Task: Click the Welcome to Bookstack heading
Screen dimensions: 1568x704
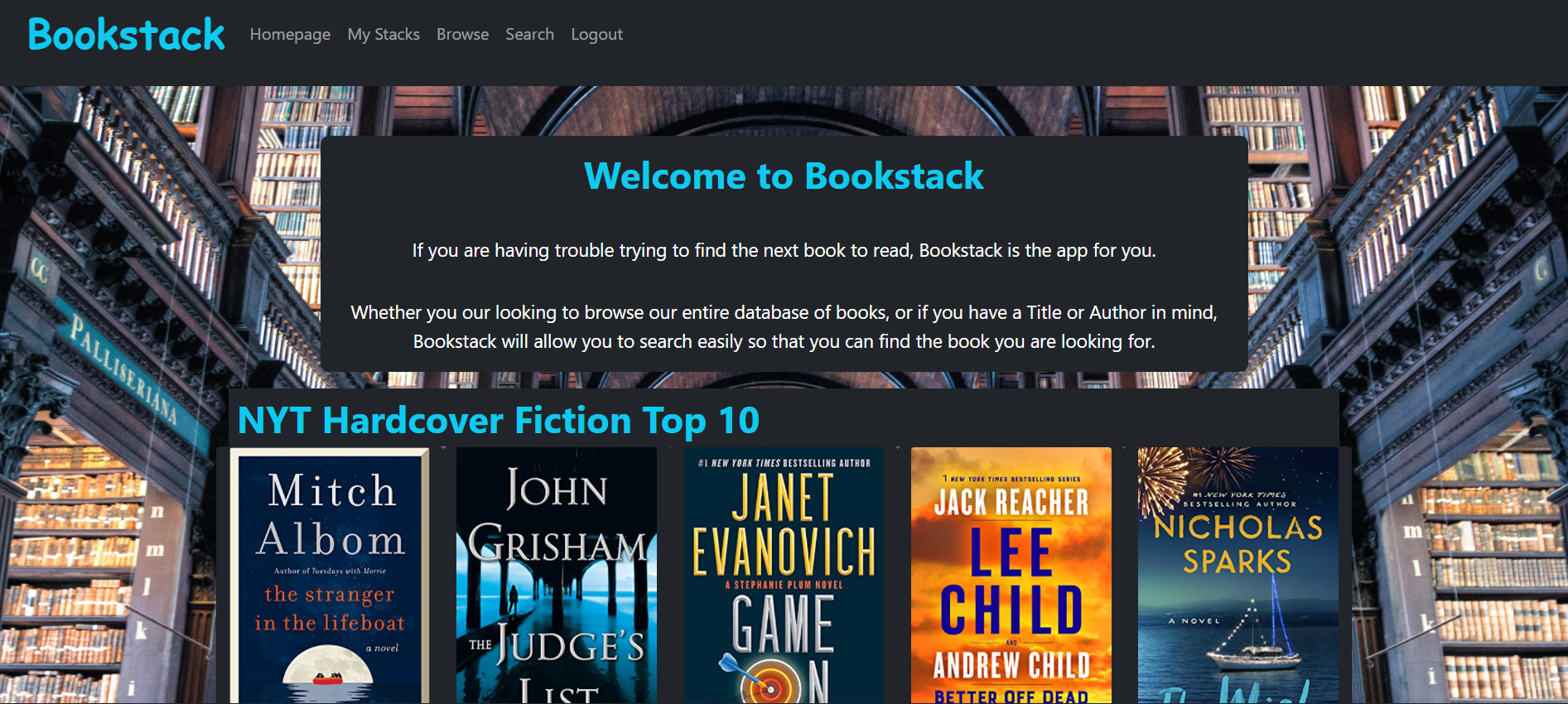Action: coord(784,176)
